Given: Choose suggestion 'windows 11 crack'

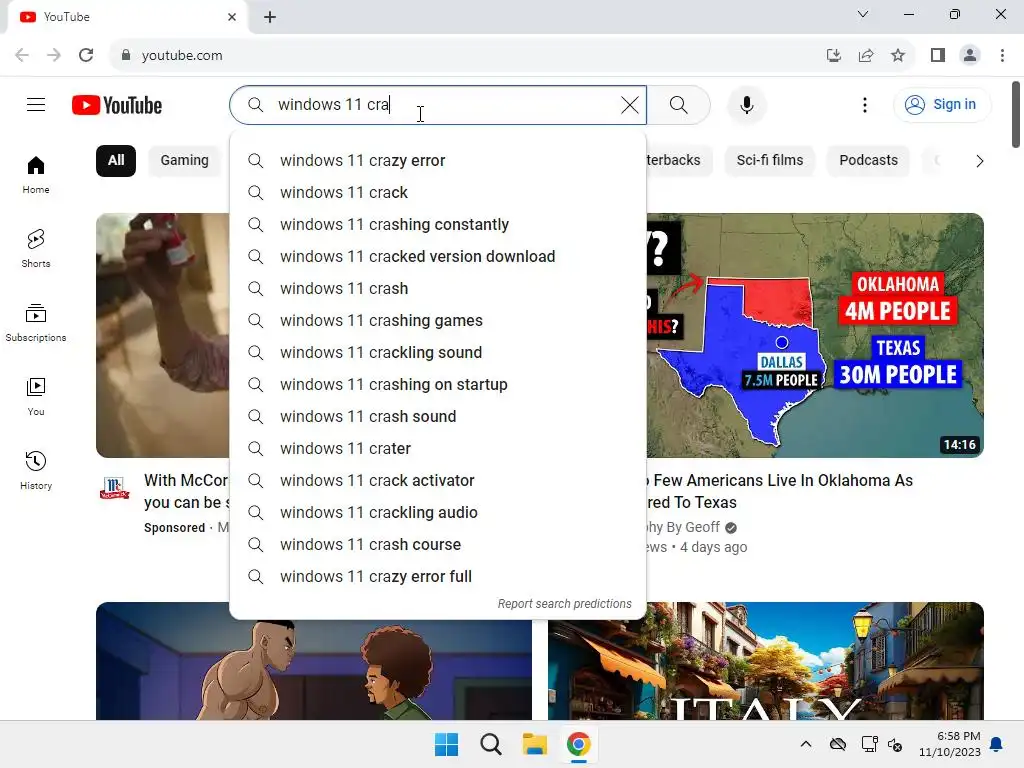Looking at the screenshot, I should [x=438, y=193].
